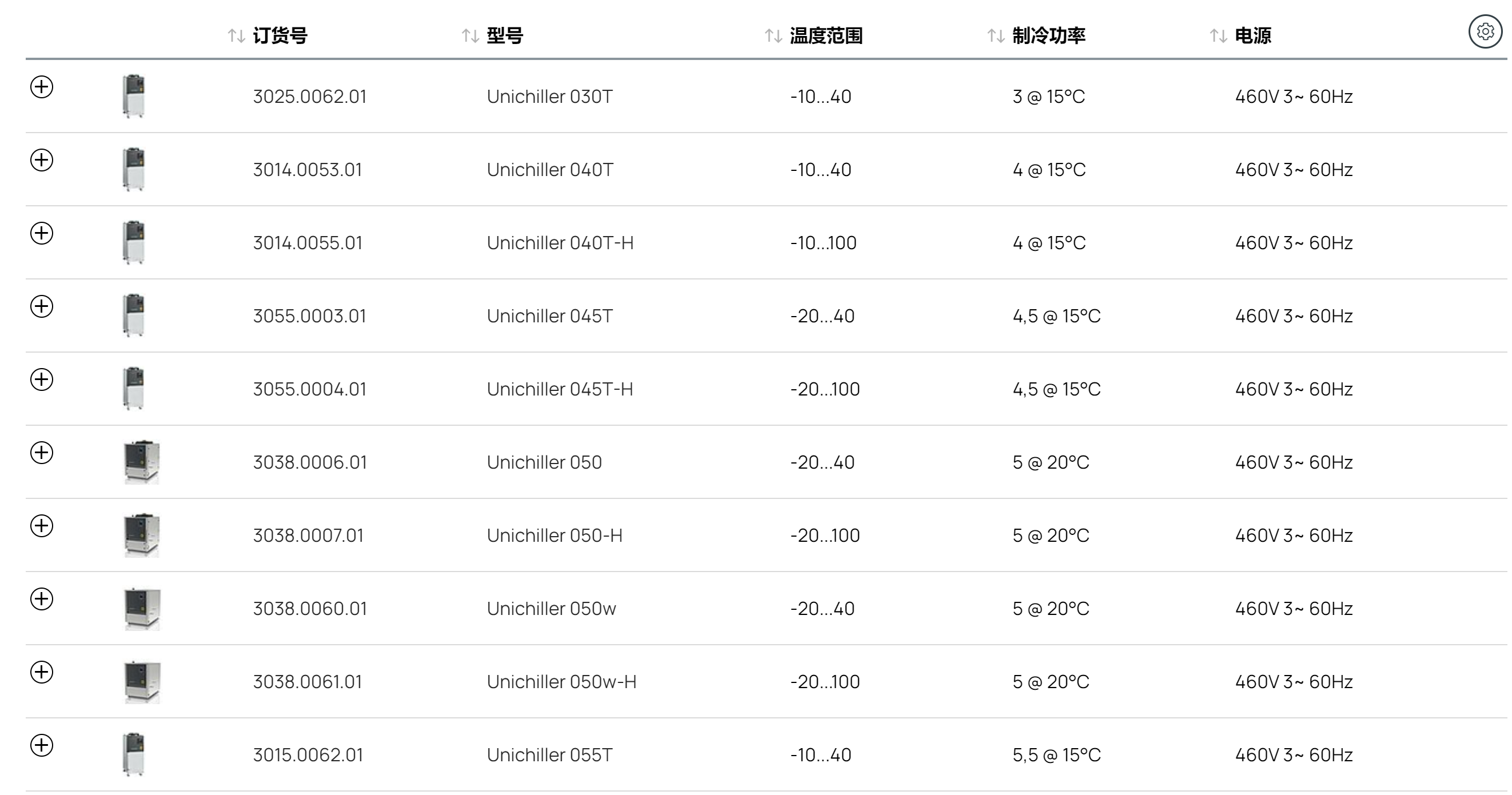Click 5,5 @ 15°C cooling power value
Image resolution: width=1512 pixels, height=795 pixels.
click(x=1056, y=754)
